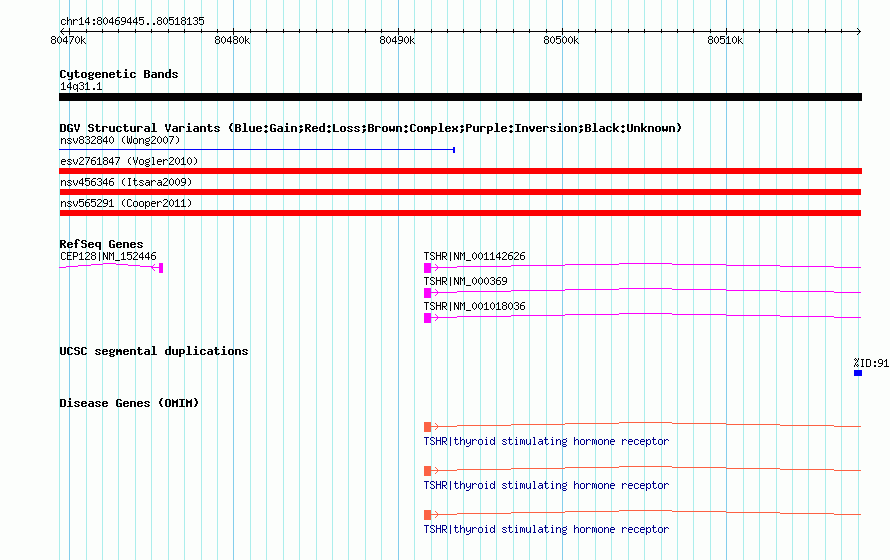Image resolution: width=890 pixels, height=560 pixels.
Task: Click the 14q31.1 band label
Action: pyautogui.click(x=81, y=86)
